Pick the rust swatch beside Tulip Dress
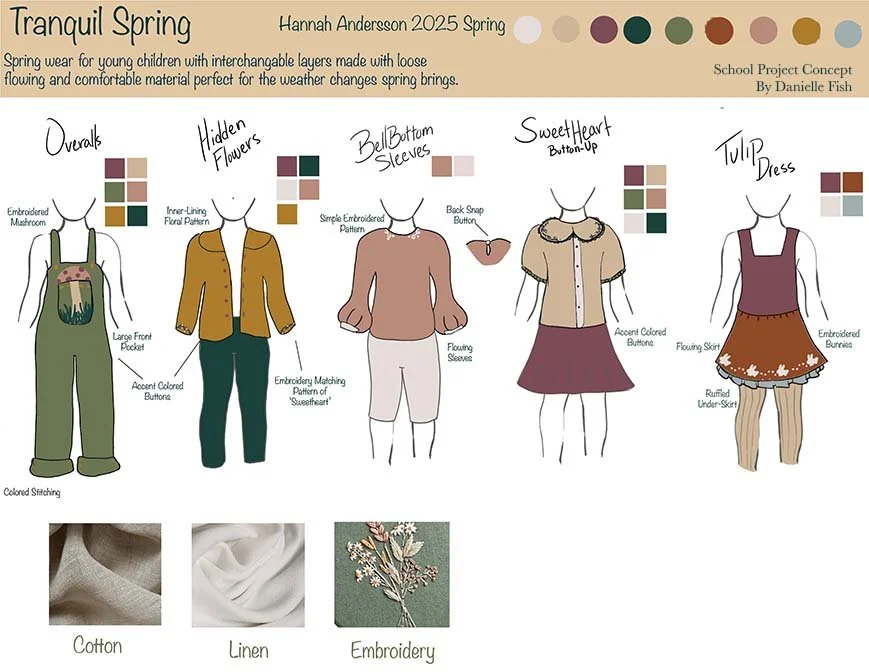This screenshot has width=869, height=672. (x=853, y=182)
